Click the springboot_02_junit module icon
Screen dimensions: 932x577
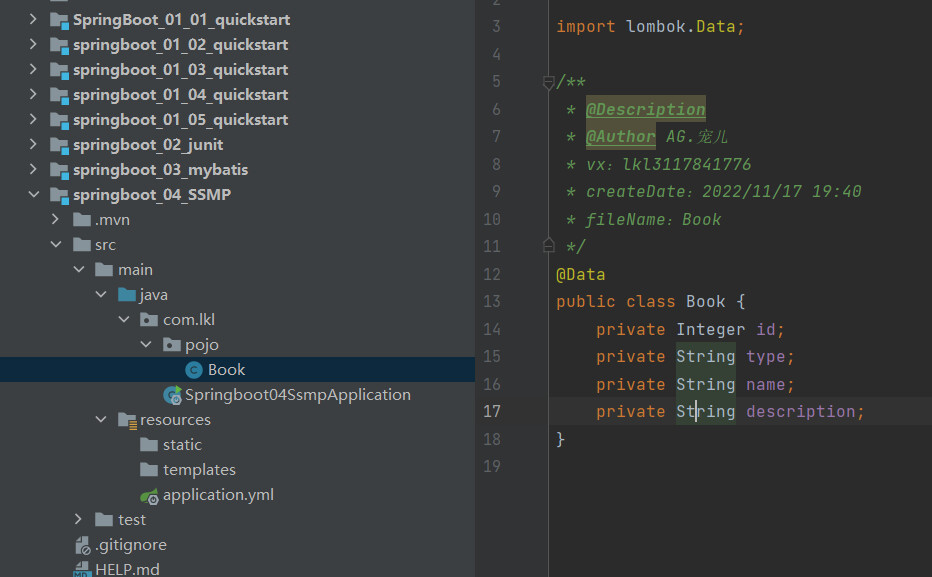pyautogui.click(x=59, y=146)
